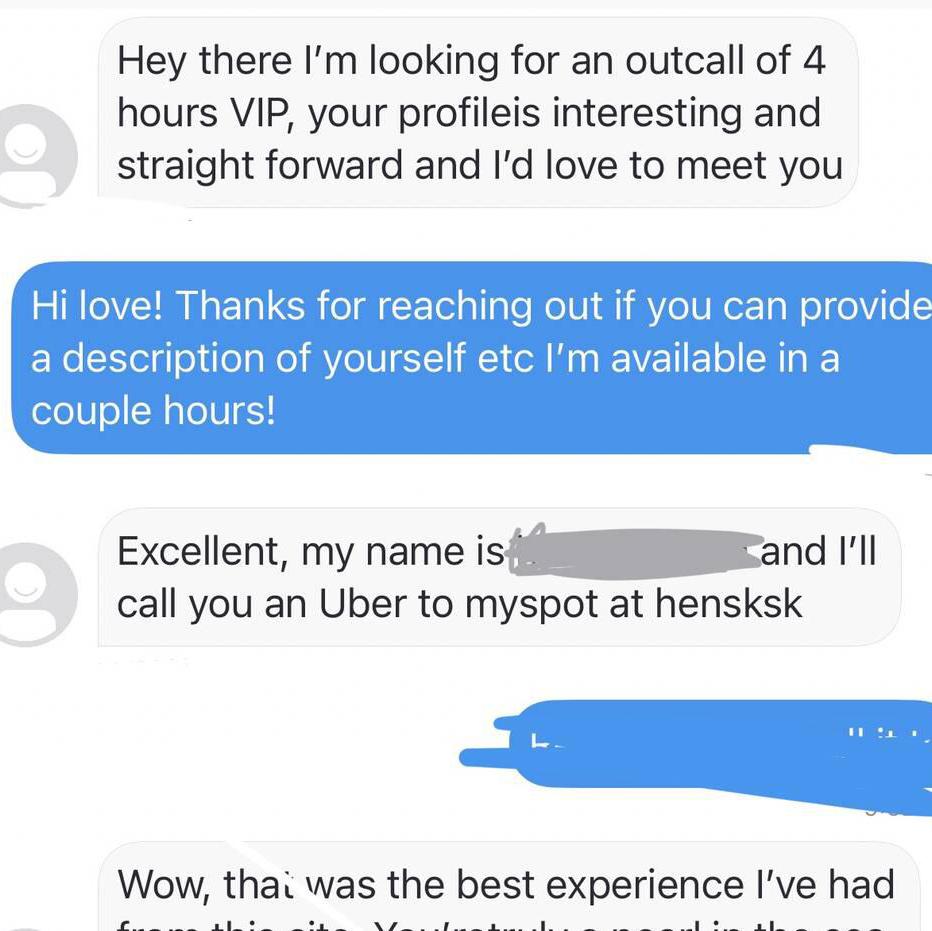Click the "a description of yourself" line
Screen dimensions: 932x931
pos(248,359)
